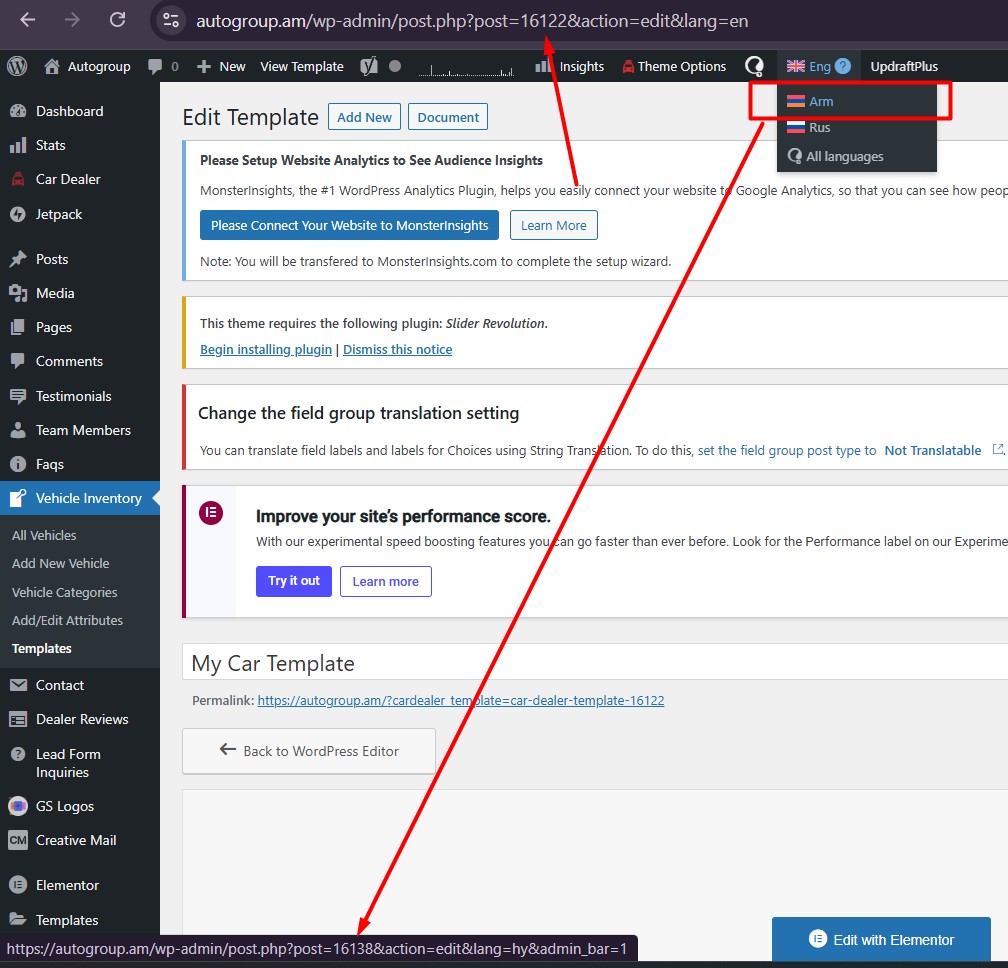Image resolution: width=1008 pixels, height=968 pixels.
Task: Click the GS Logos sidebar icon
Action: pos(17,806)
